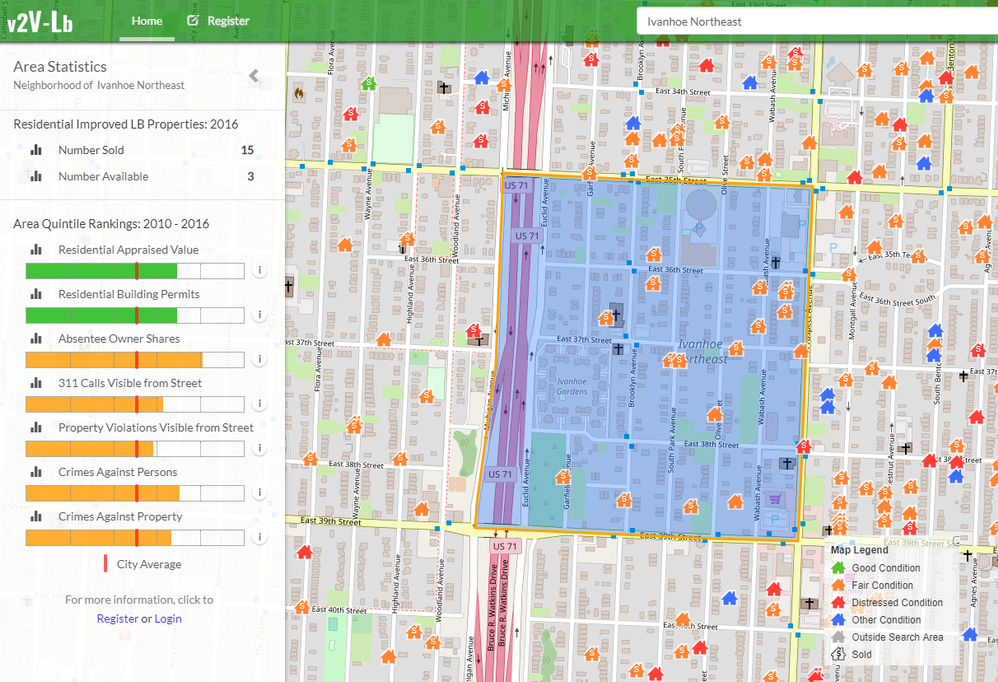Open the Register tab
Screen dimensions: 998x682
(x=218, y=21)
